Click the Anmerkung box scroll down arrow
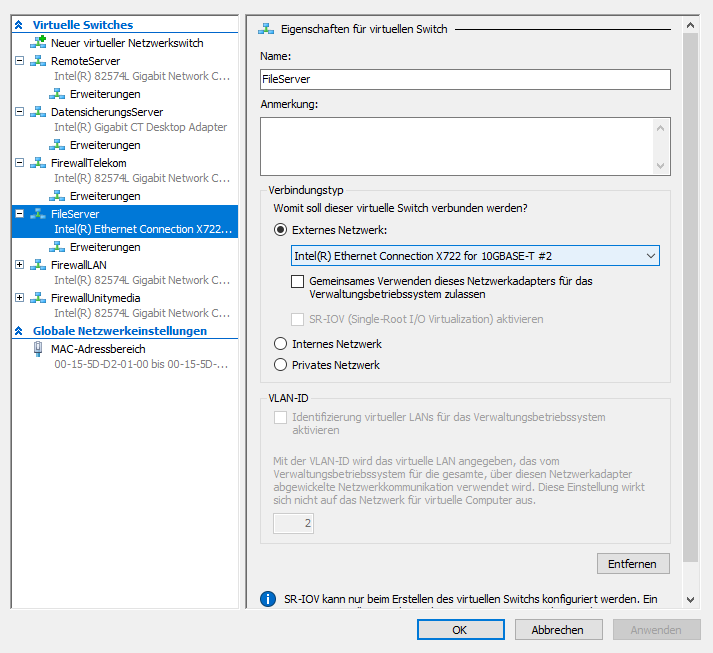 [661, 166]
